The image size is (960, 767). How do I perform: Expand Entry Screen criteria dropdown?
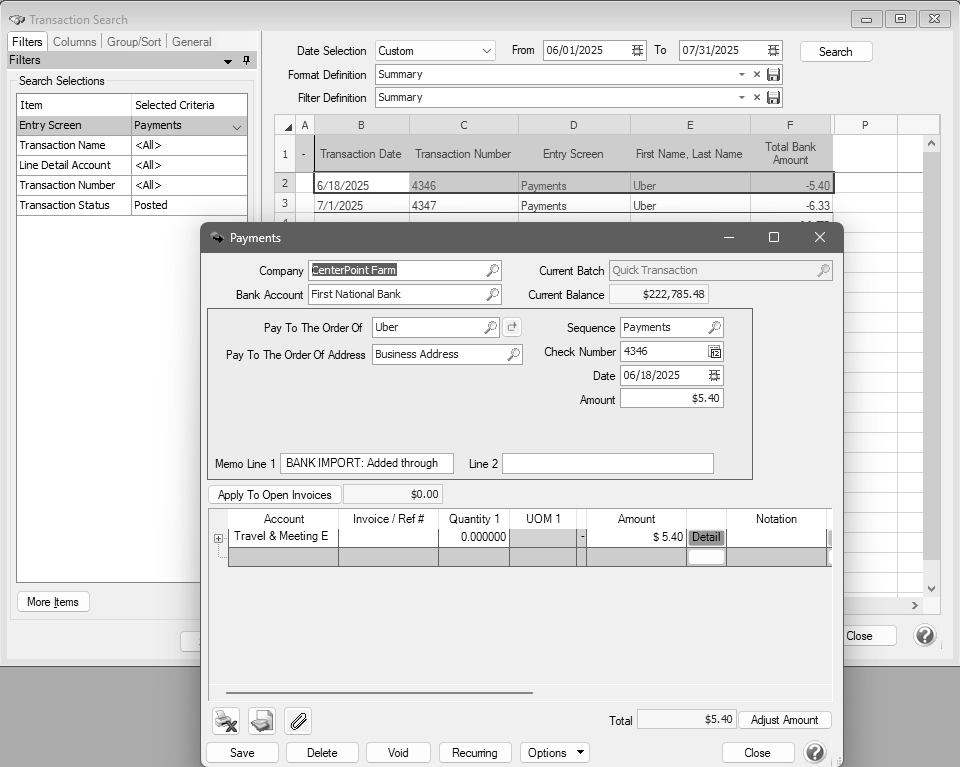237,126
